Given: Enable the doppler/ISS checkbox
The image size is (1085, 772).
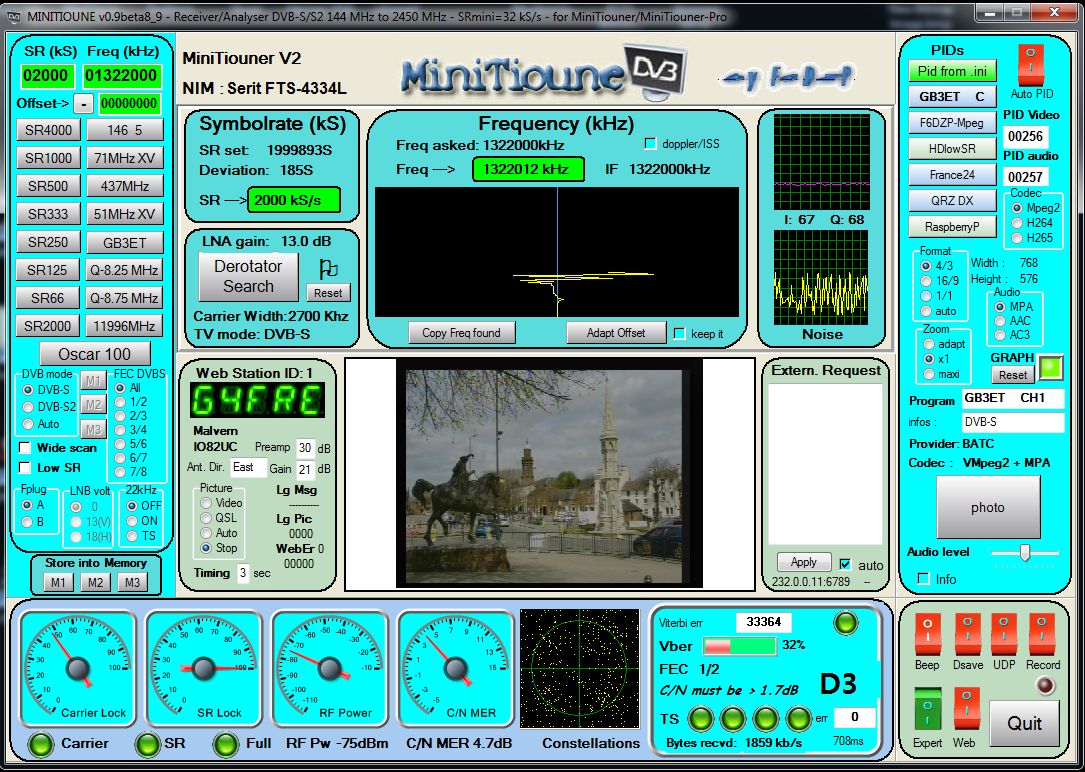Looking at the screenshot, I should (650, 144).
